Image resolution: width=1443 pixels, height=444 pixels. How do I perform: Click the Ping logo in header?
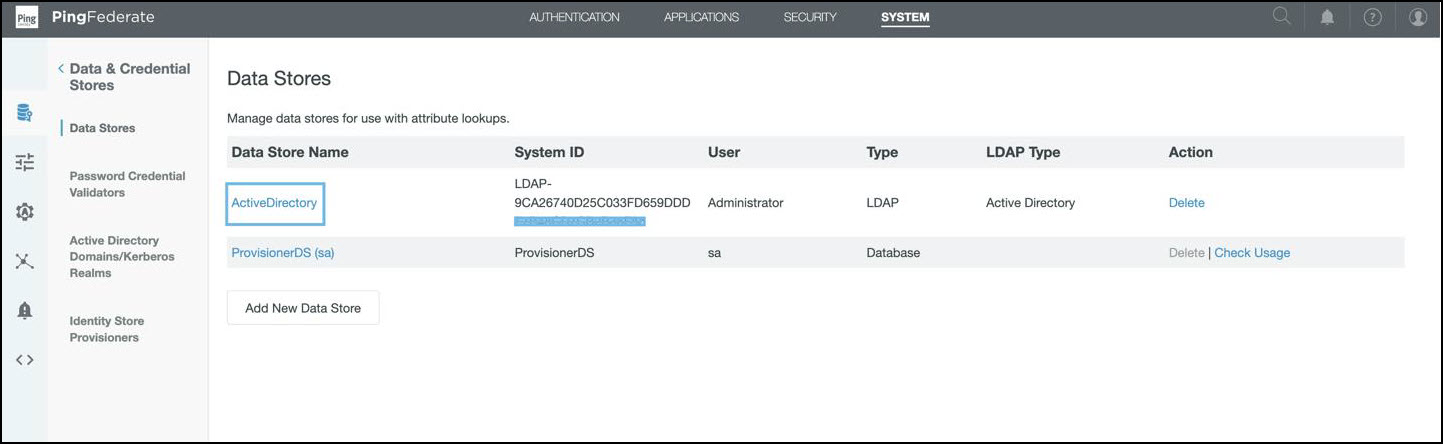click(x=27, y=18)
